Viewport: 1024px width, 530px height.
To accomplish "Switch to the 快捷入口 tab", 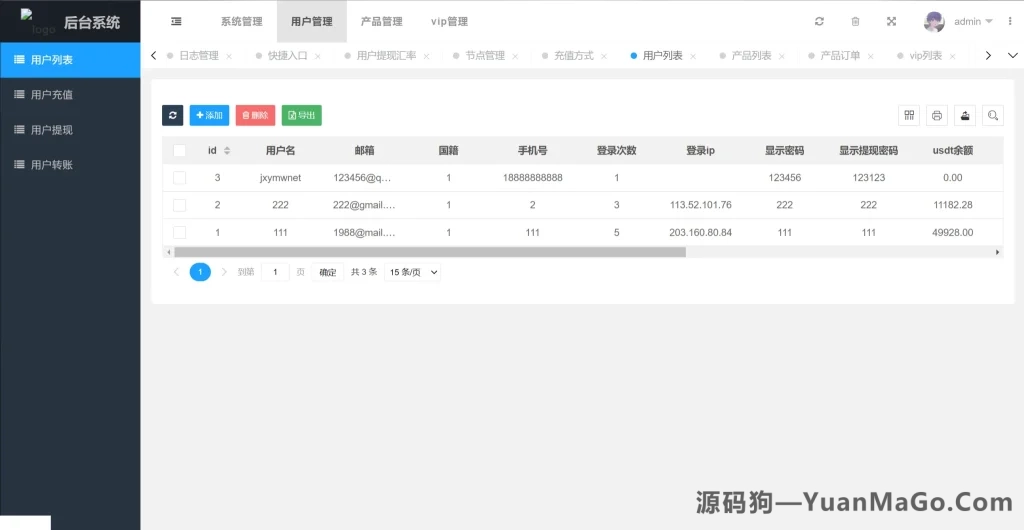I will click(x=287, y=56).
